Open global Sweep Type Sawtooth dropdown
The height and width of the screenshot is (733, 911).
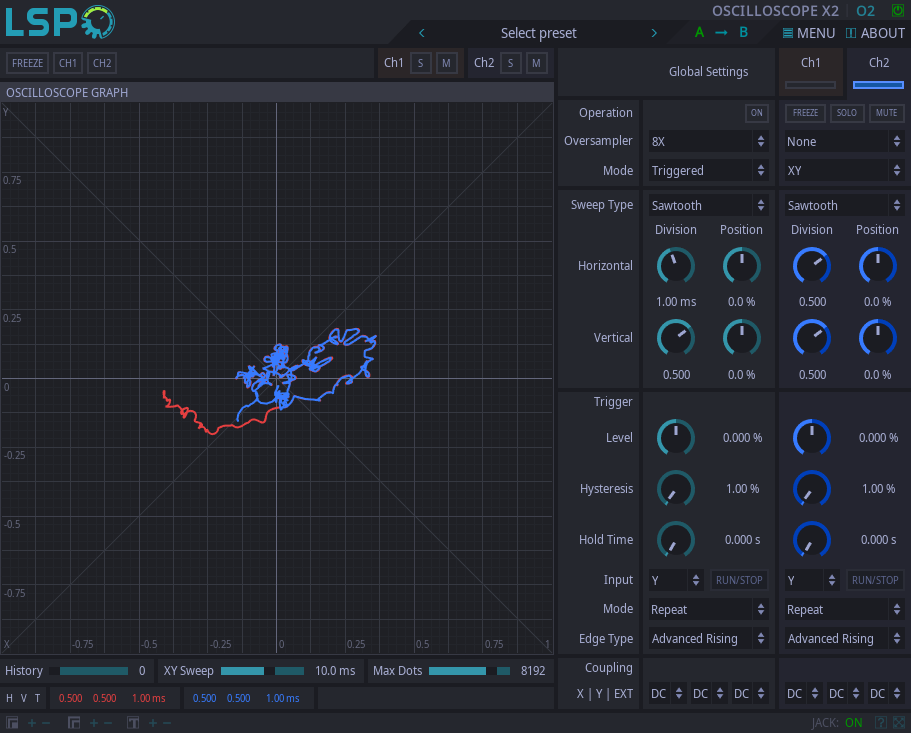[708, 205]
